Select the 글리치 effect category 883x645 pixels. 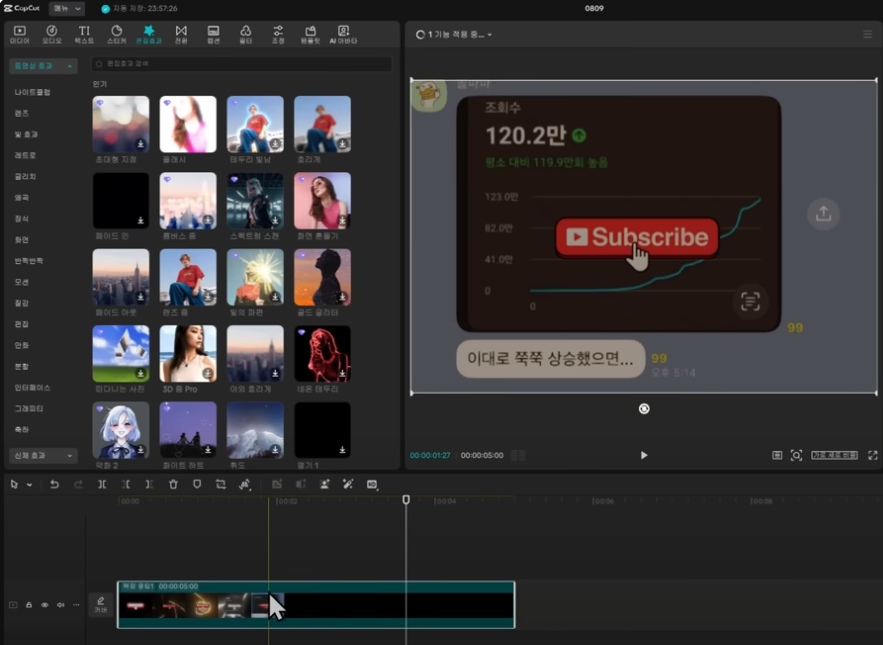click(25, 176)
